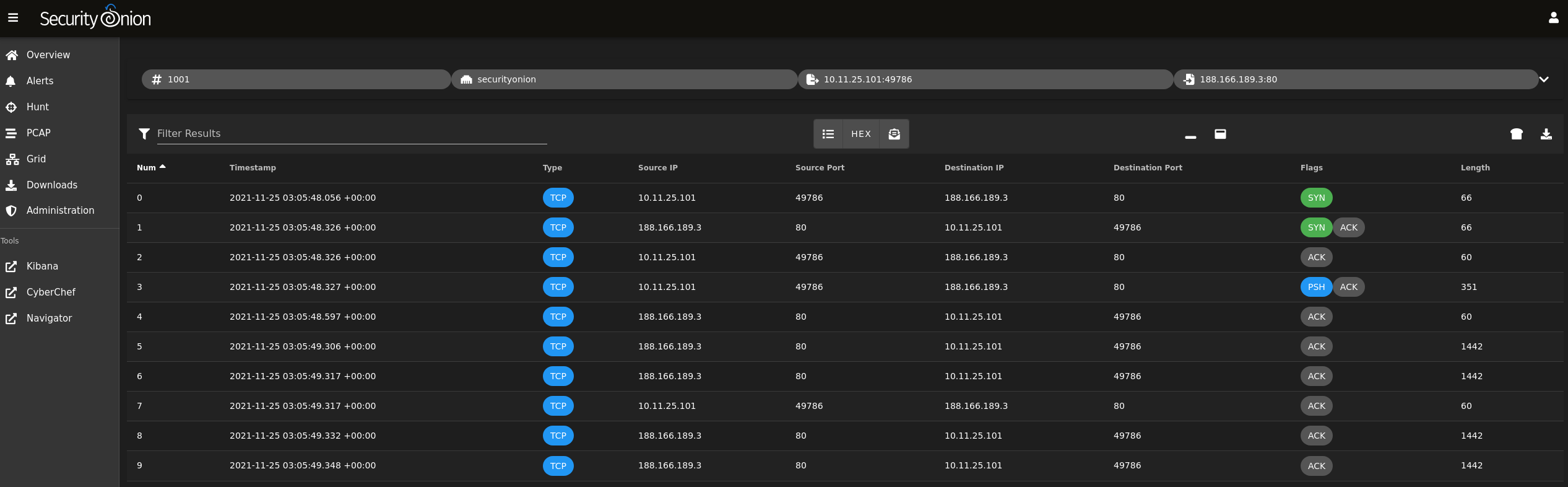Click the Overview home icon
This screenshot has width=1568, height=487.
(11, 55)
